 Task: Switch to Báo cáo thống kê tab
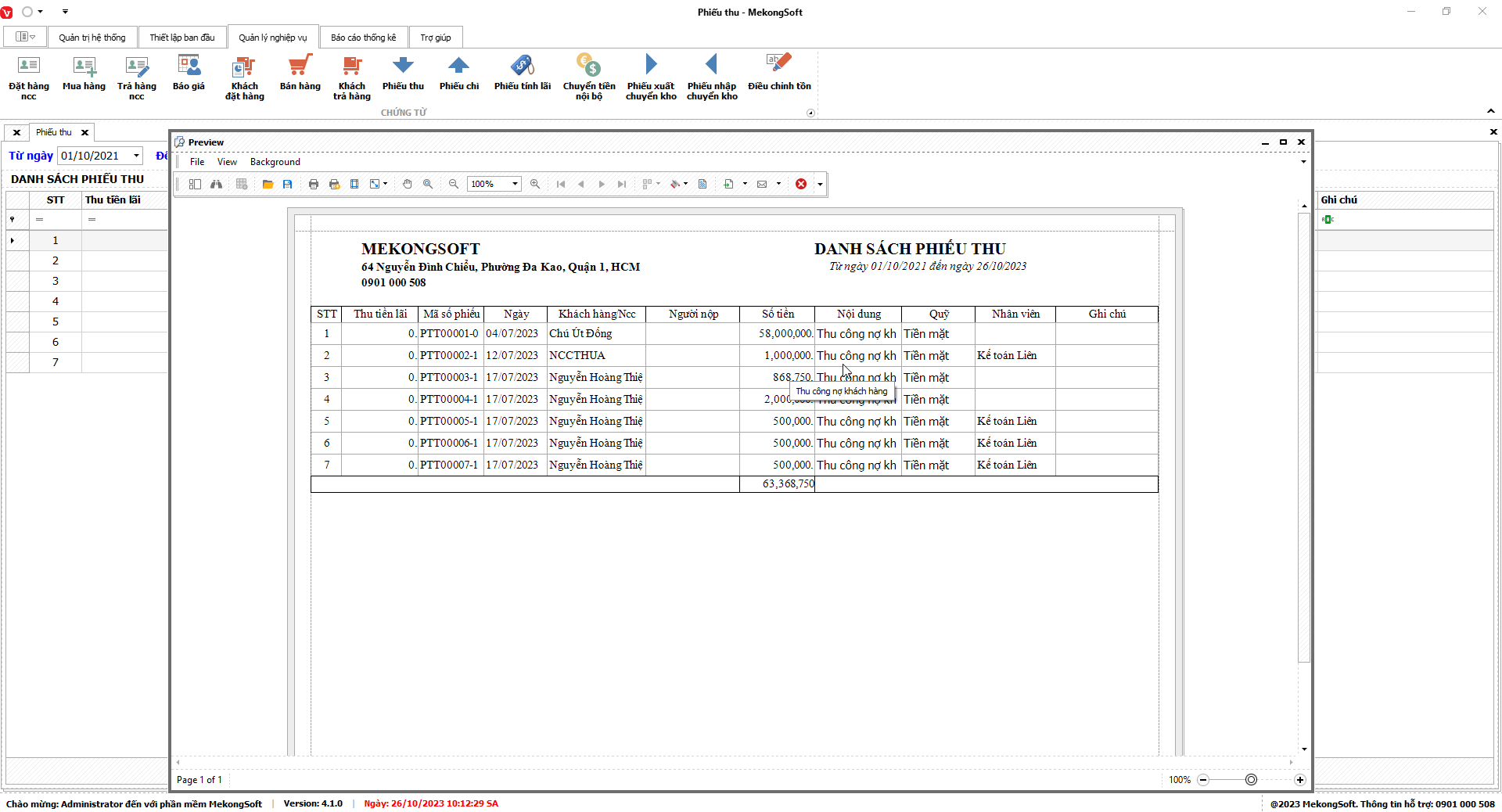363,38
